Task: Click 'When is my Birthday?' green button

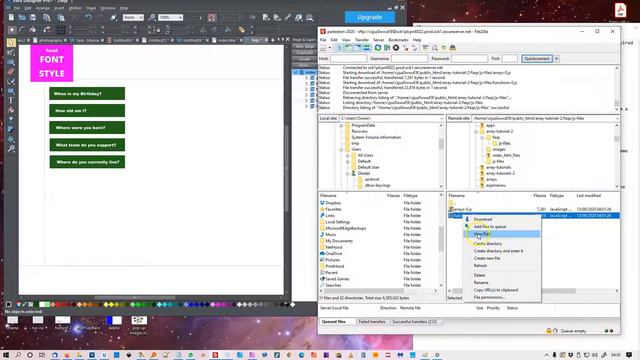Action: point(87,93)
